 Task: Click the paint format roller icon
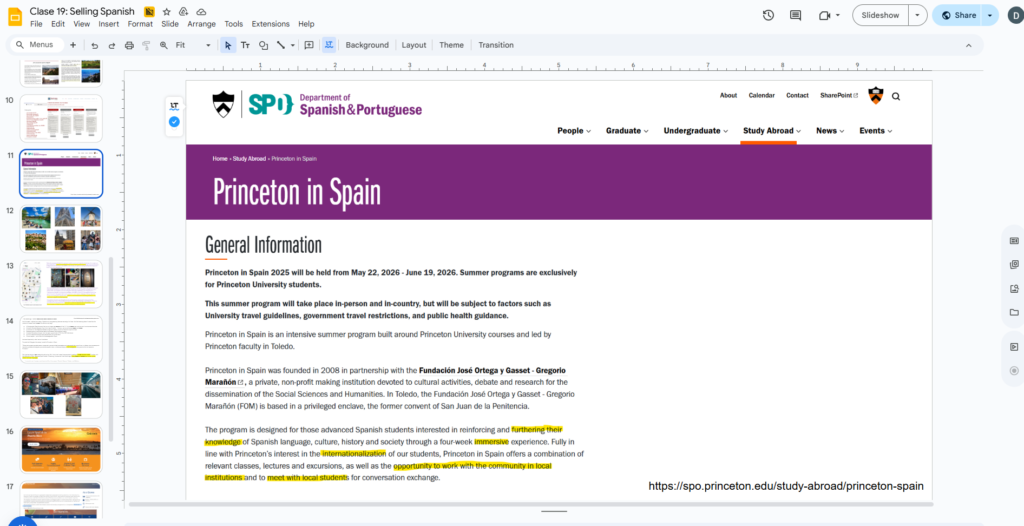point(146,45)
